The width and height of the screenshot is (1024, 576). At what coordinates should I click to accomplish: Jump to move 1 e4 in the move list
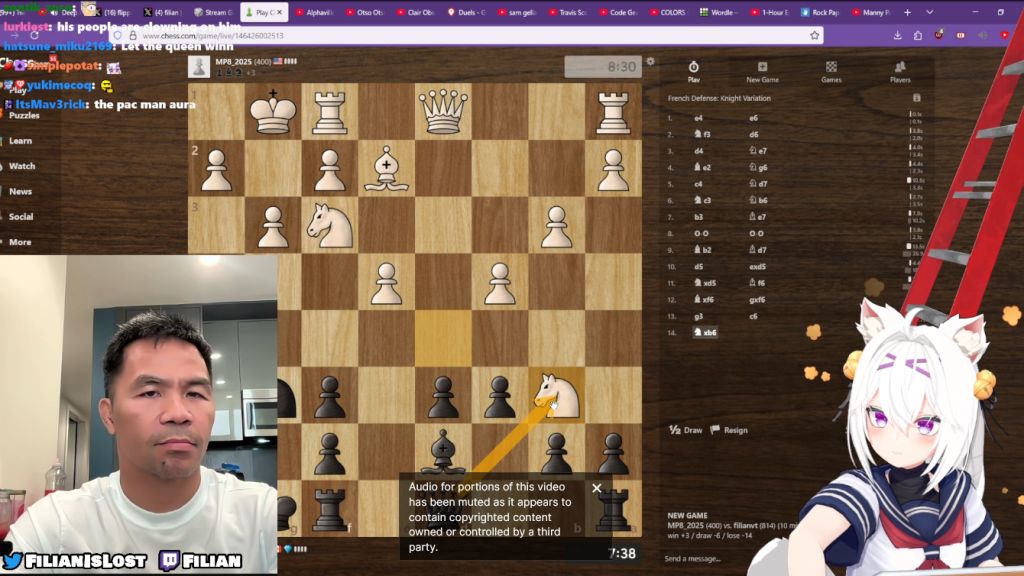(x=698, y=118)
